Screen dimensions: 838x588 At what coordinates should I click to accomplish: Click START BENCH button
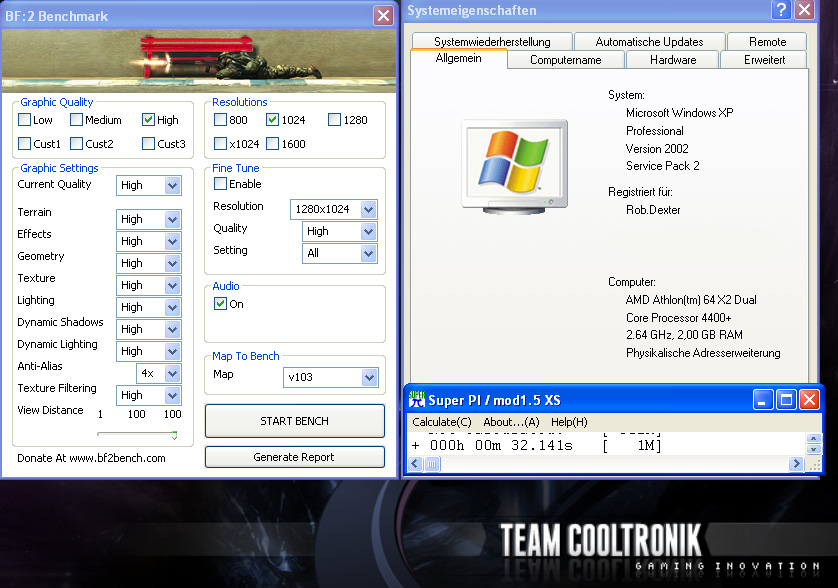[x=294, y=421]
